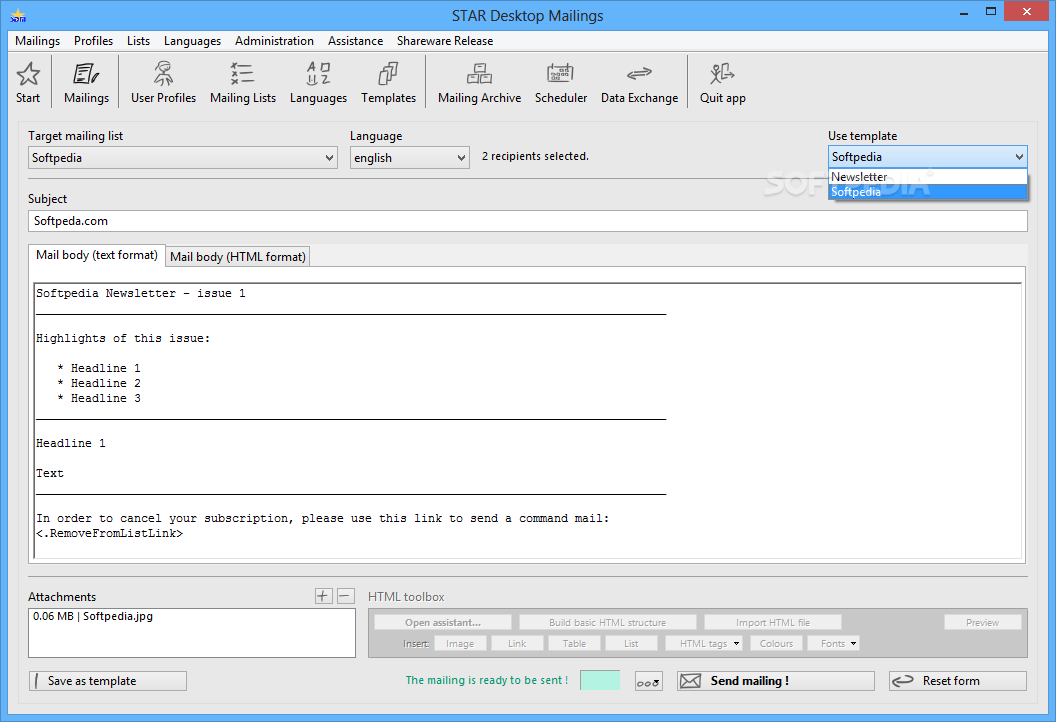Click the Insert List button
Image resolution: width=1056 pixels, height=722 pixels.
(631, 644)
